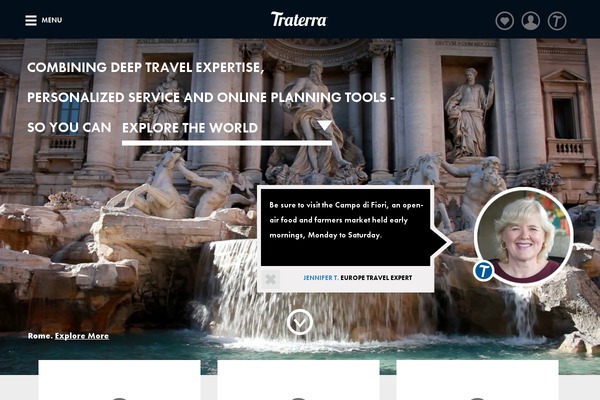Open the hamburger MENU icon
The width and height of the screenshot is (600, 400).
(x=31, y=20)
